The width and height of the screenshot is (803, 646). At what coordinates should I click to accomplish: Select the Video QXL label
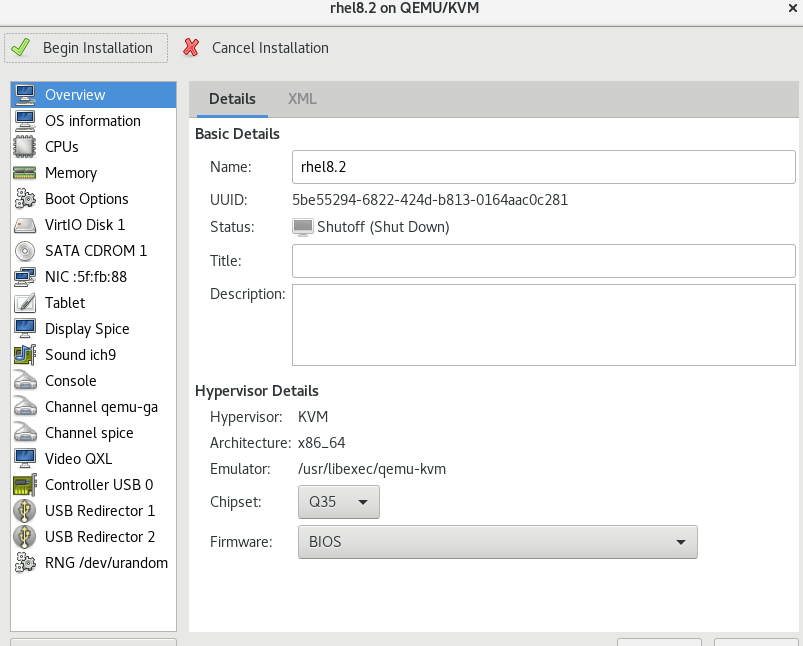[78, 459]
